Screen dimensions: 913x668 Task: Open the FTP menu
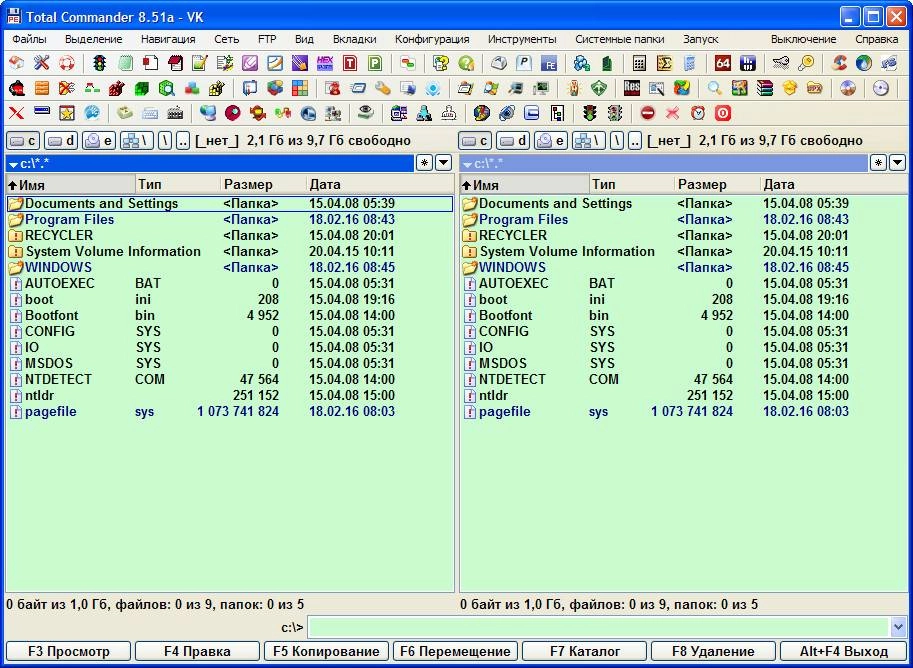click(x=267, y=40)
